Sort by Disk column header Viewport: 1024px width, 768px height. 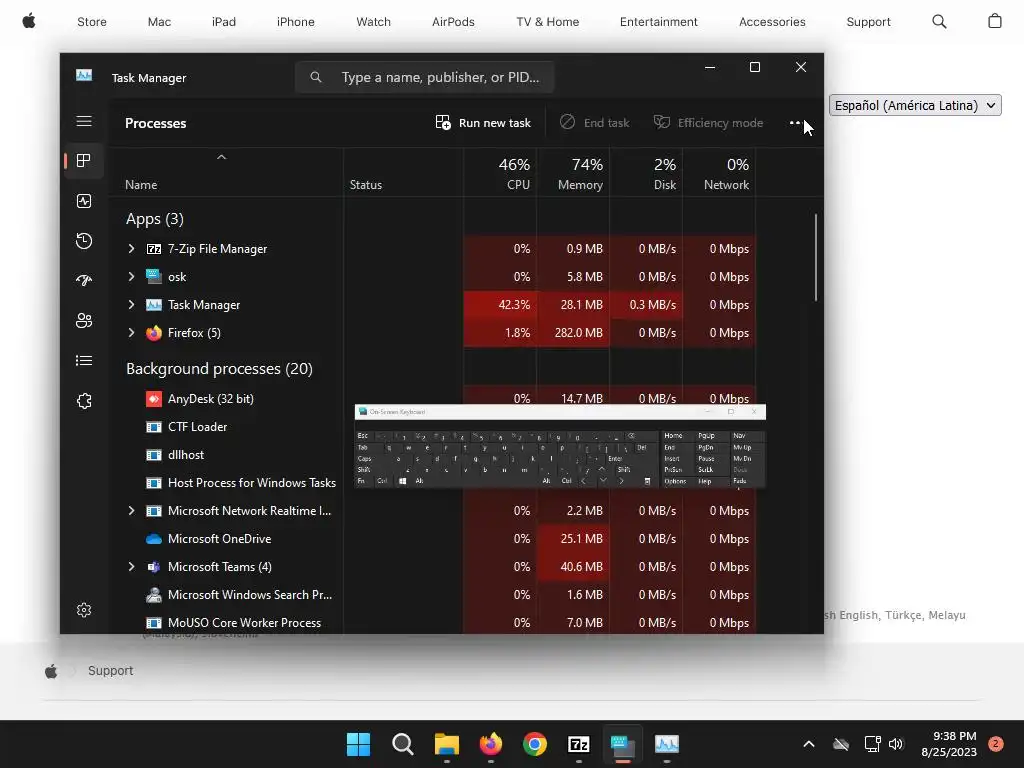coord(647,173)
